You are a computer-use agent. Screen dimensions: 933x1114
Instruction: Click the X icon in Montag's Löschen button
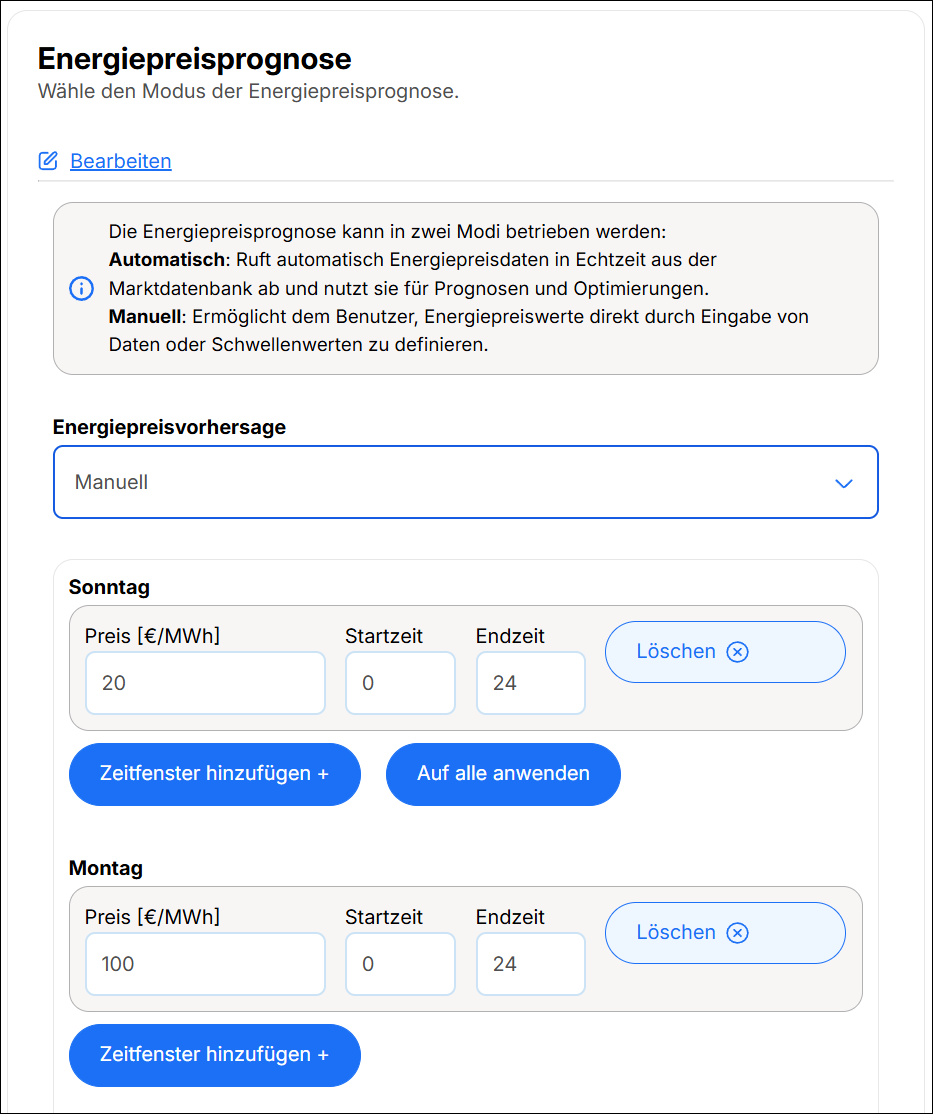[x=737, y=933]
